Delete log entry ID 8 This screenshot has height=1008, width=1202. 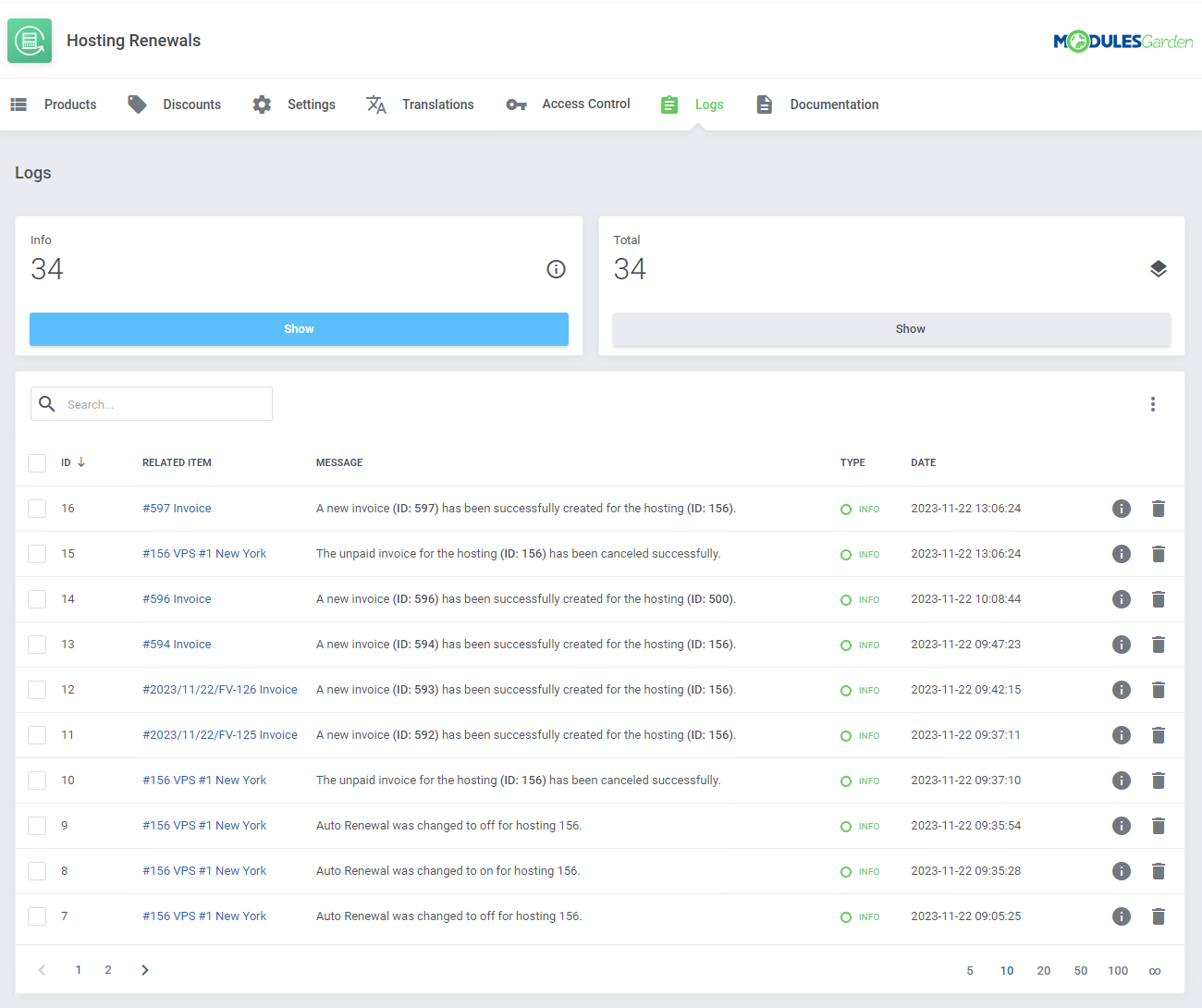[x=1159, y=871]
